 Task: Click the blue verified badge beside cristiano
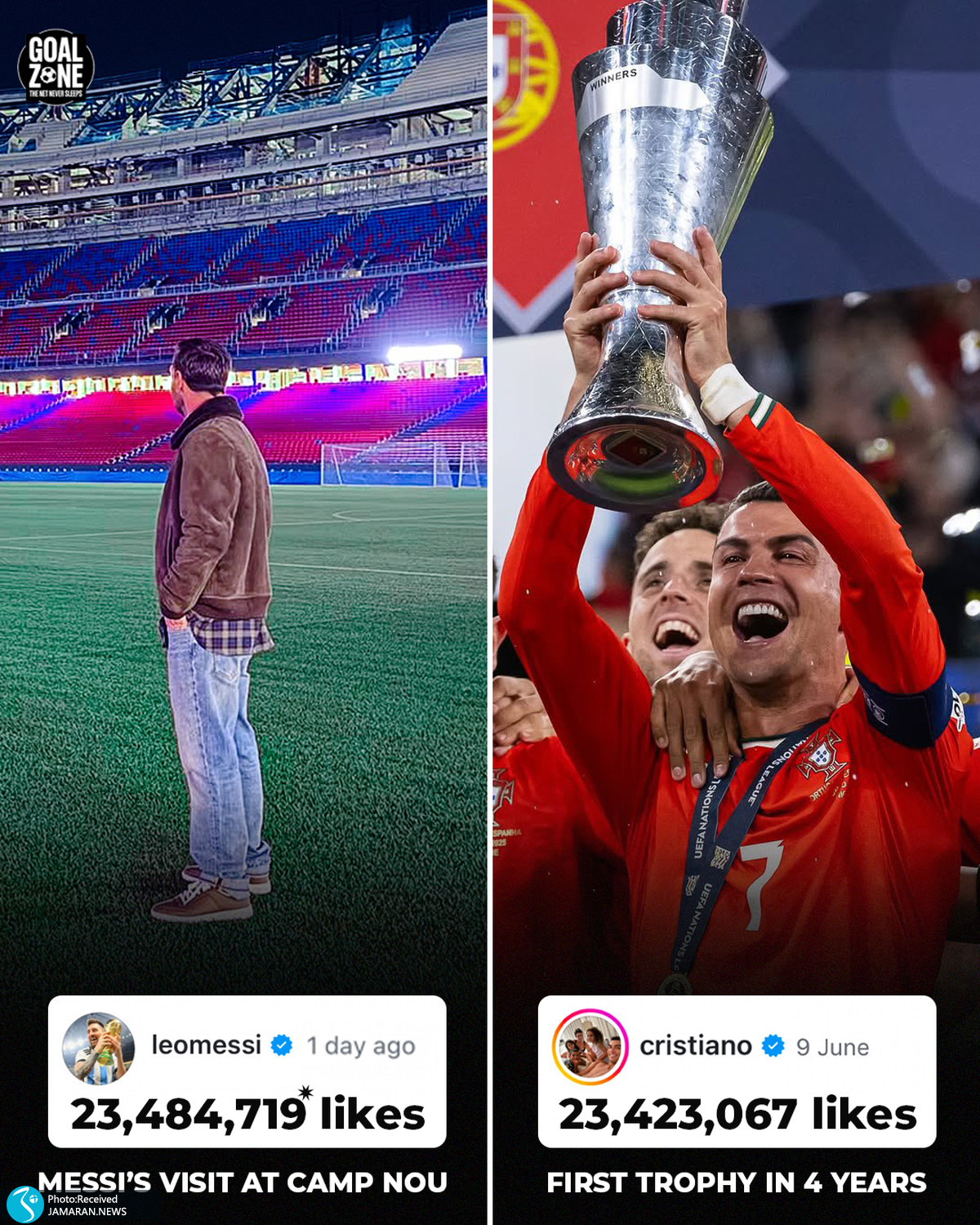pos(773,1045)
